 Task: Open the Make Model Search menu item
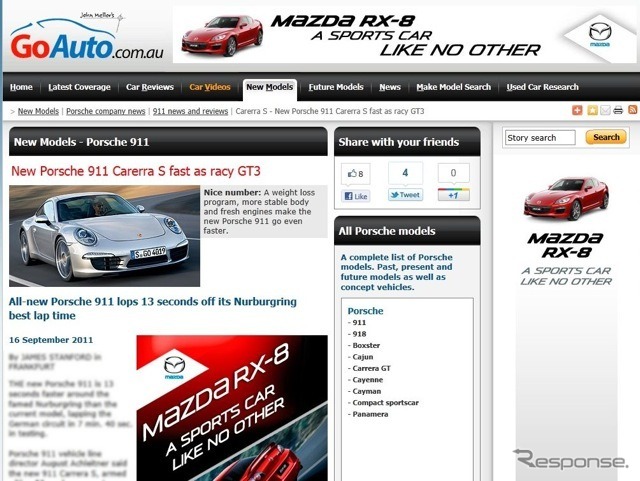pos(453,87)
